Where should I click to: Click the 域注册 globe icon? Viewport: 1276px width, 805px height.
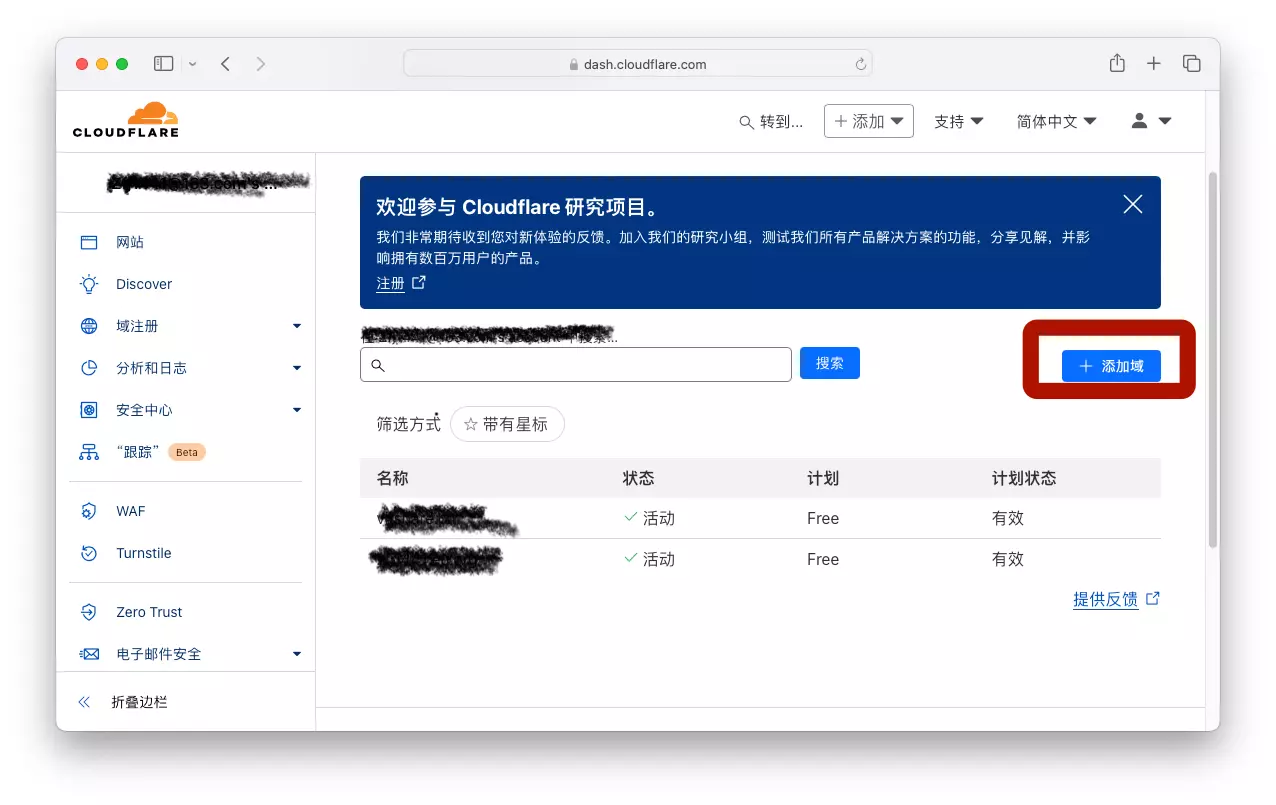89,326
